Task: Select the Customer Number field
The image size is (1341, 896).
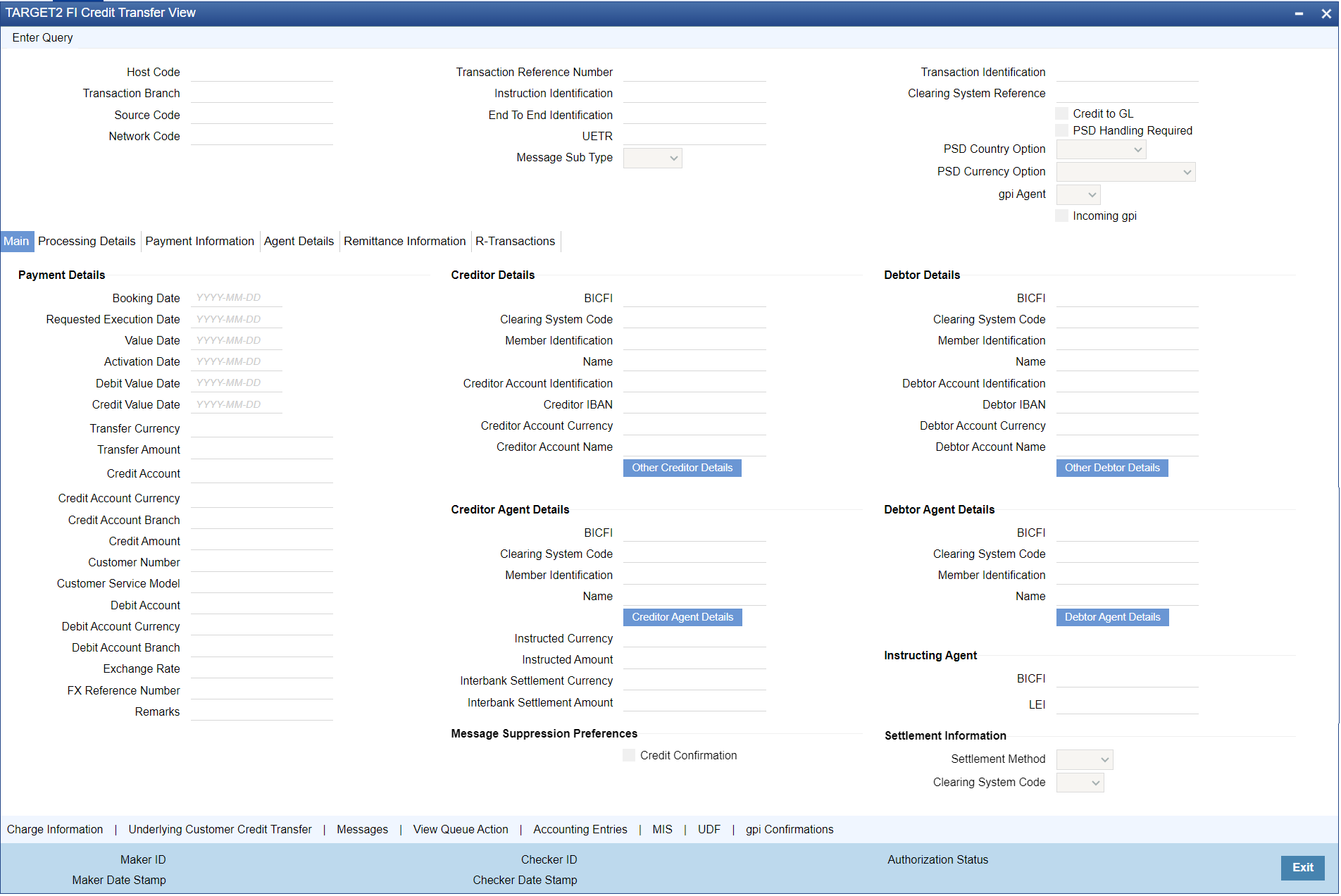Action: pos(262,563)
